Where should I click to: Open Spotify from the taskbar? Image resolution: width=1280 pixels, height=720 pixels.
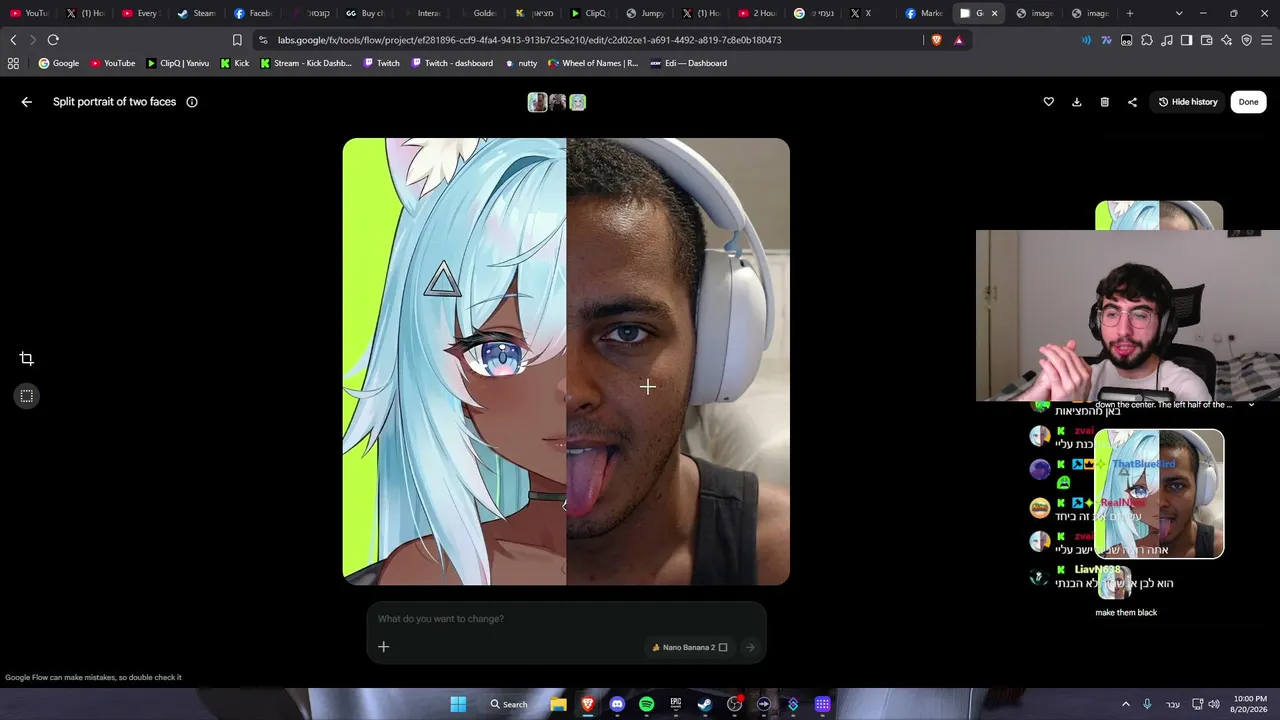[646, 704]
